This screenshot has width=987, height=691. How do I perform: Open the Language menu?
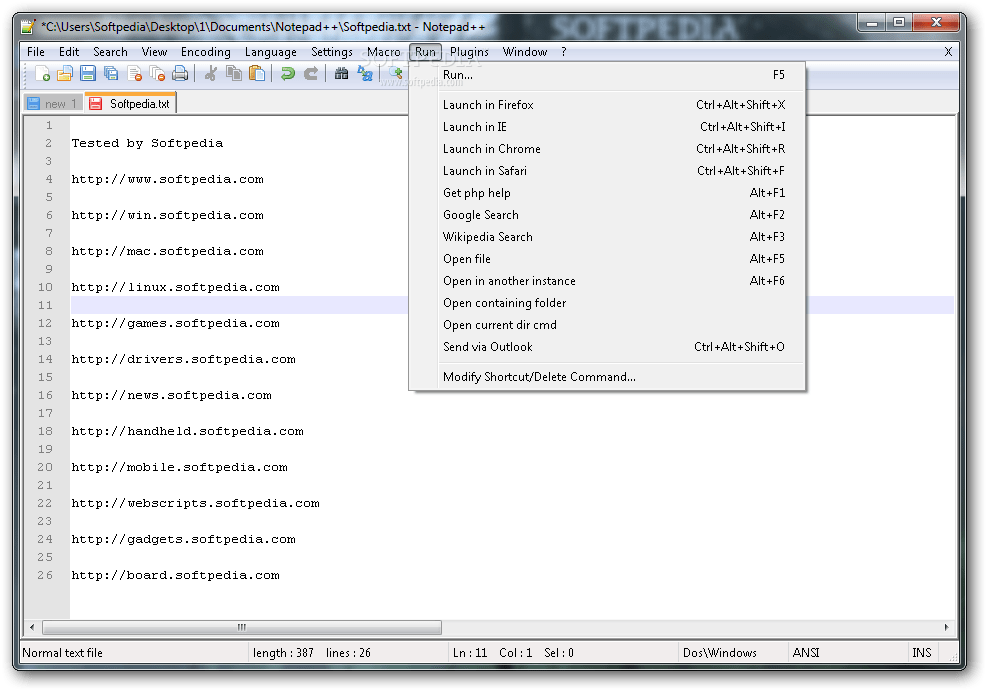coord(270,51)
